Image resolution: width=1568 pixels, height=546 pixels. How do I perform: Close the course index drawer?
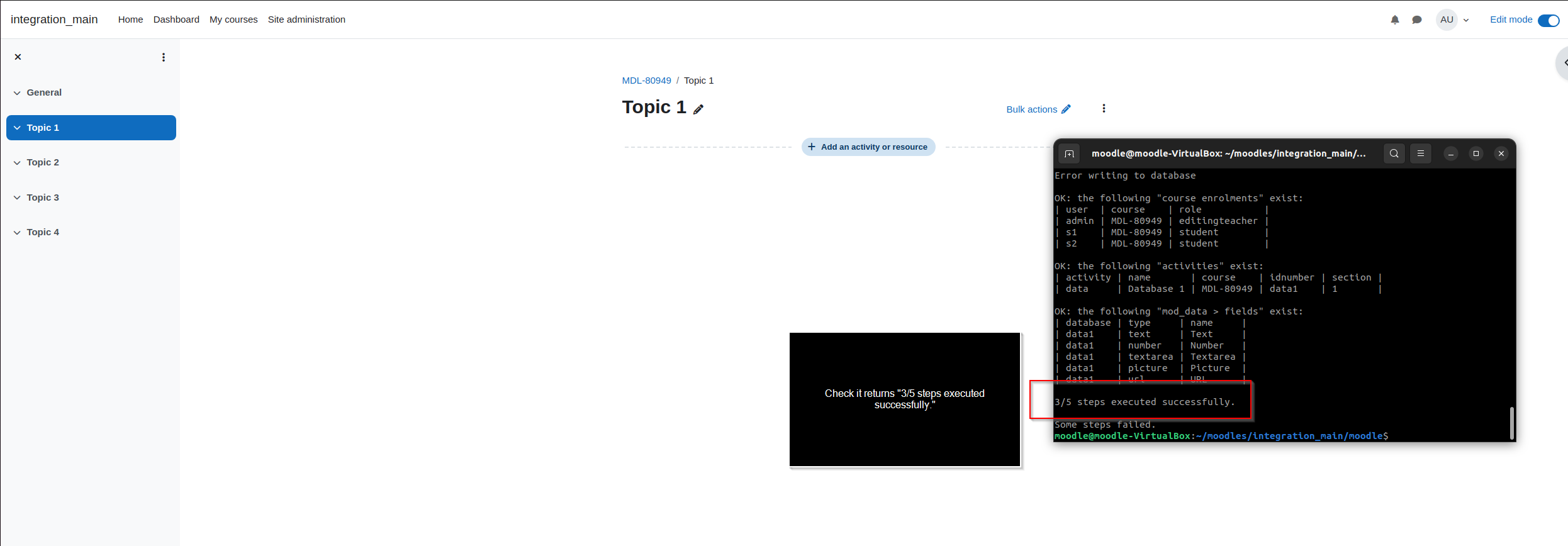click(x=18, y=57)
